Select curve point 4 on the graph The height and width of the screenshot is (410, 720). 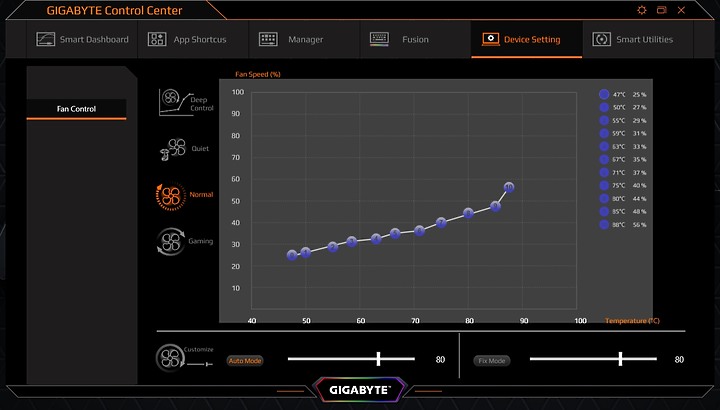click(376, 239)
